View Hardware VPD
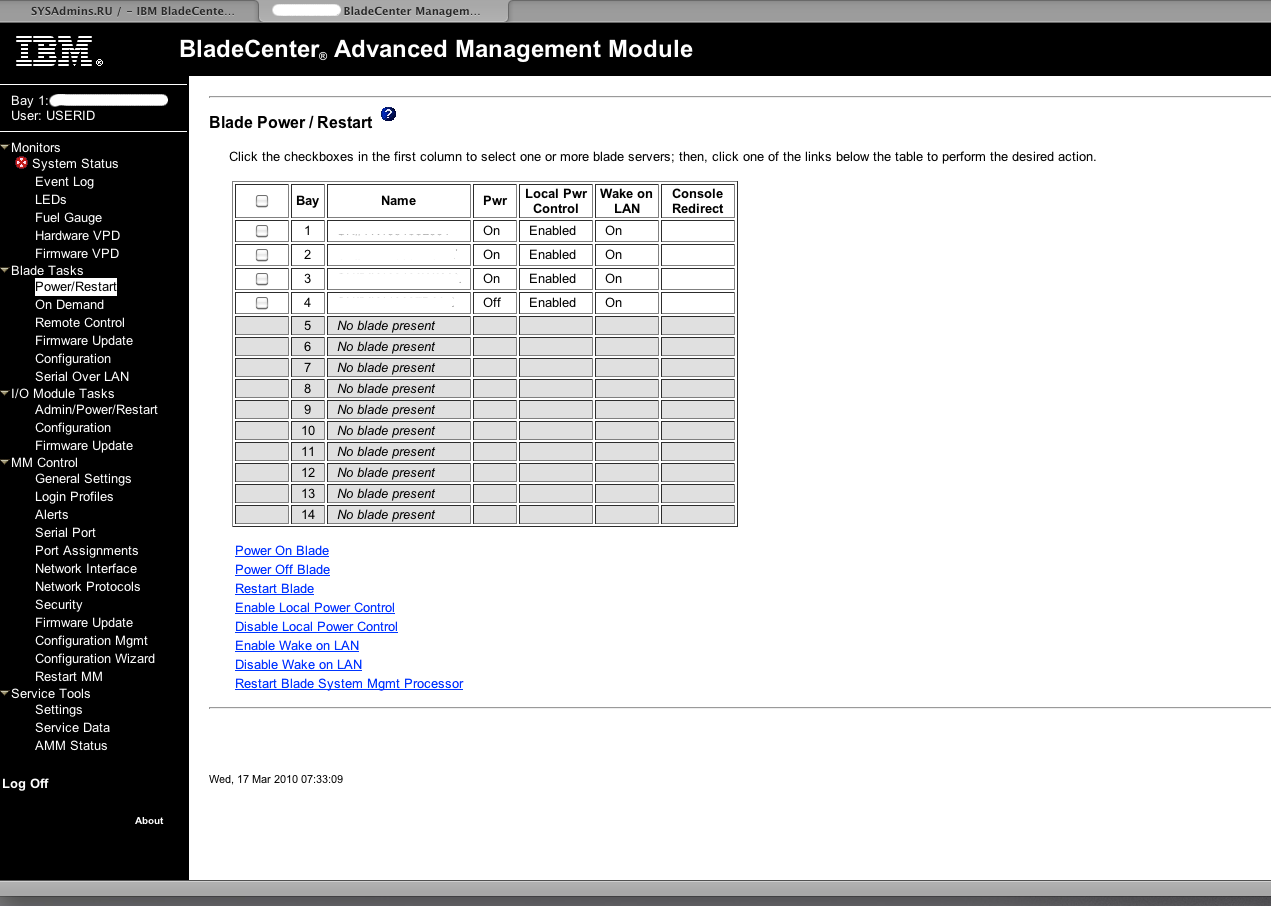 (x=77, y=236)
